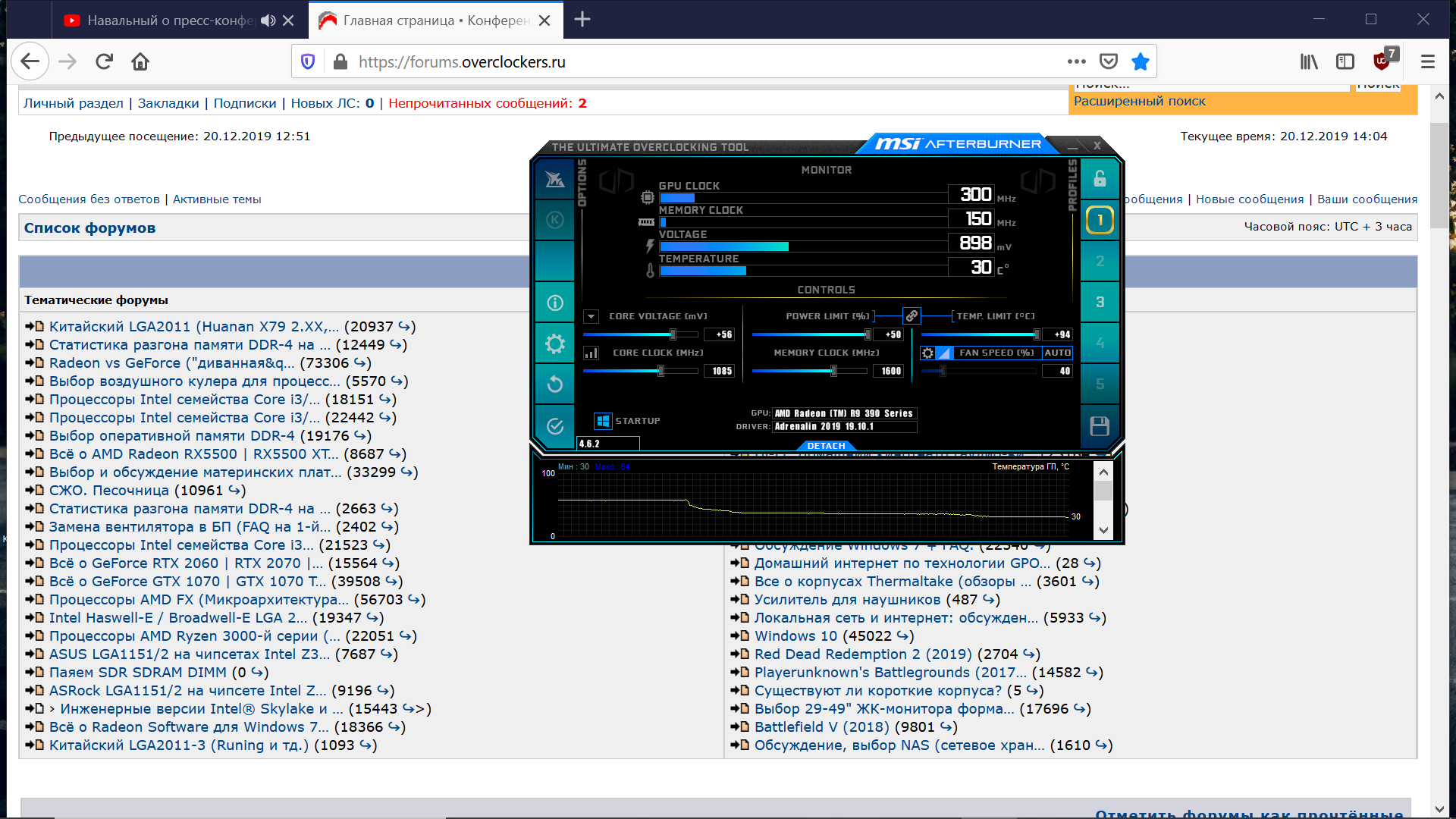Toggle the fan speed AUTO mode
The height and width of the screenshot is (819, 1456).
[1057, 353]
